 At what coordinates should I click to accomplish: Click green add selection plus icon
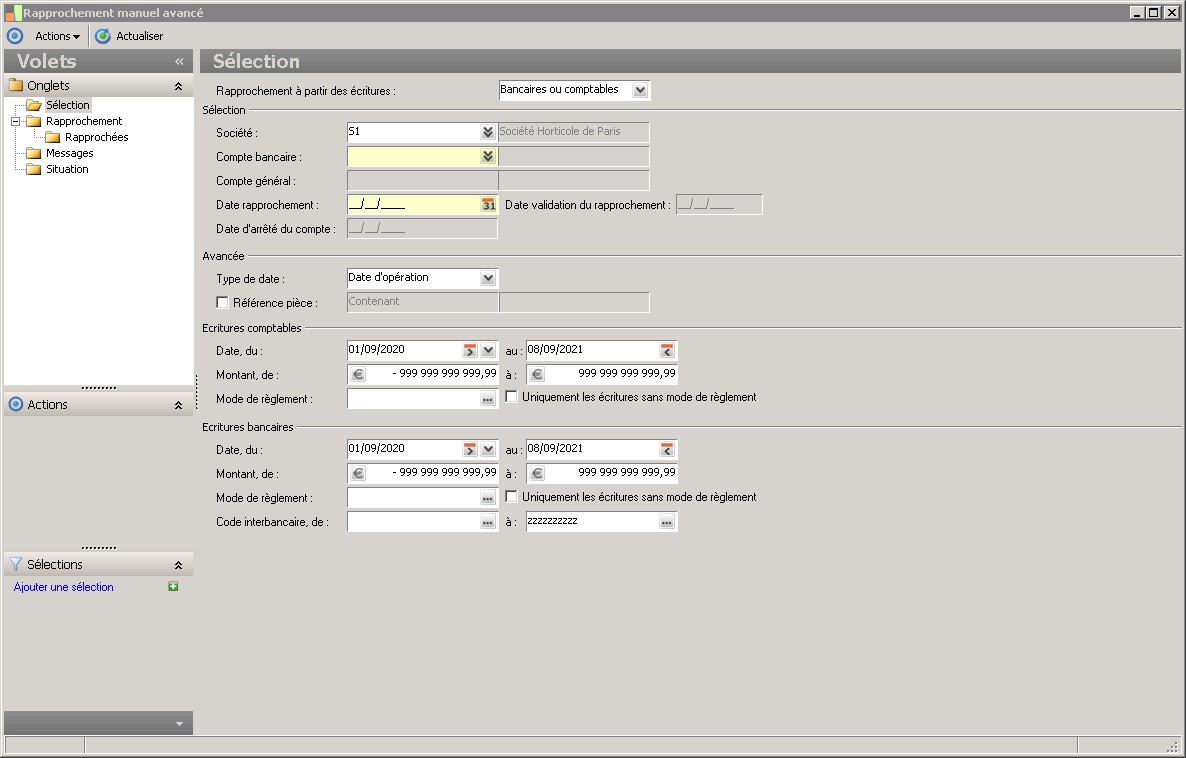pos(173,587)
